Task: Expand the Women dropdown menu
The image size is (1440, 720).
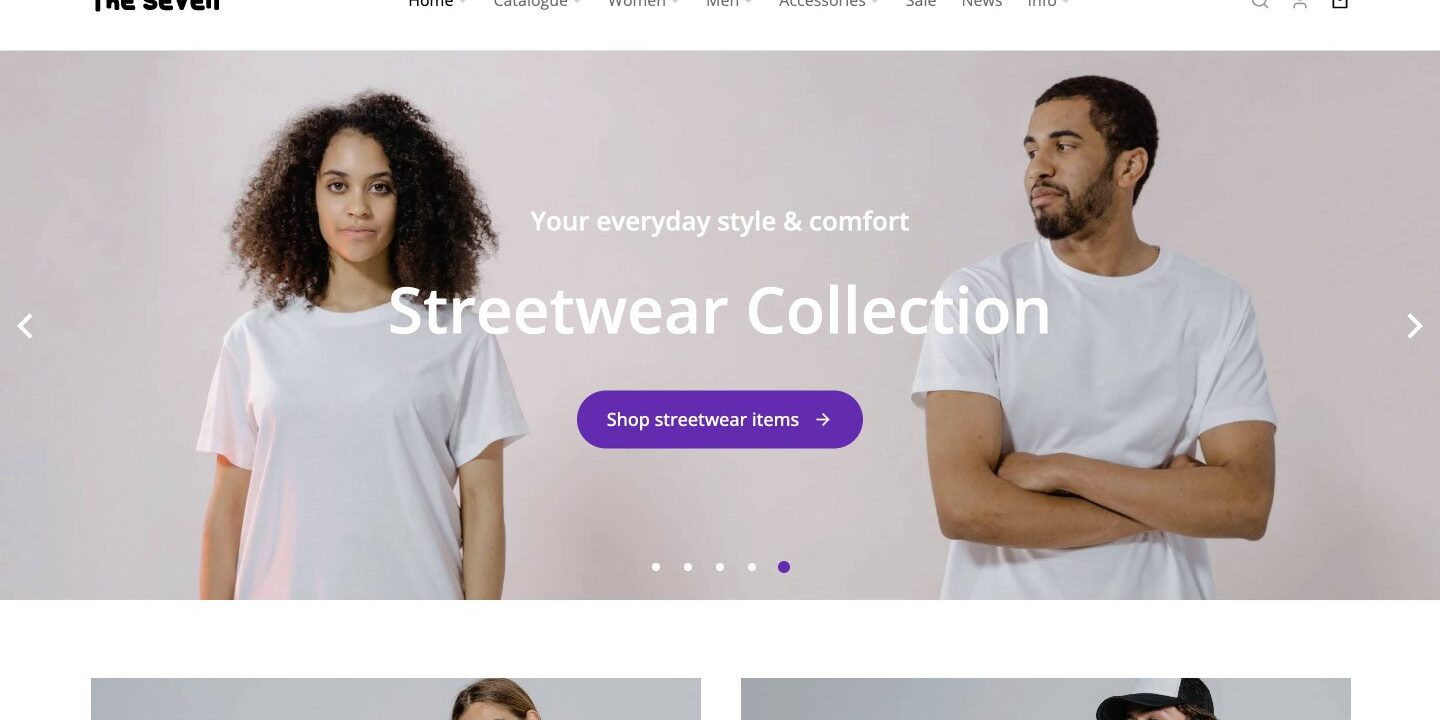Action: (643, 3)
